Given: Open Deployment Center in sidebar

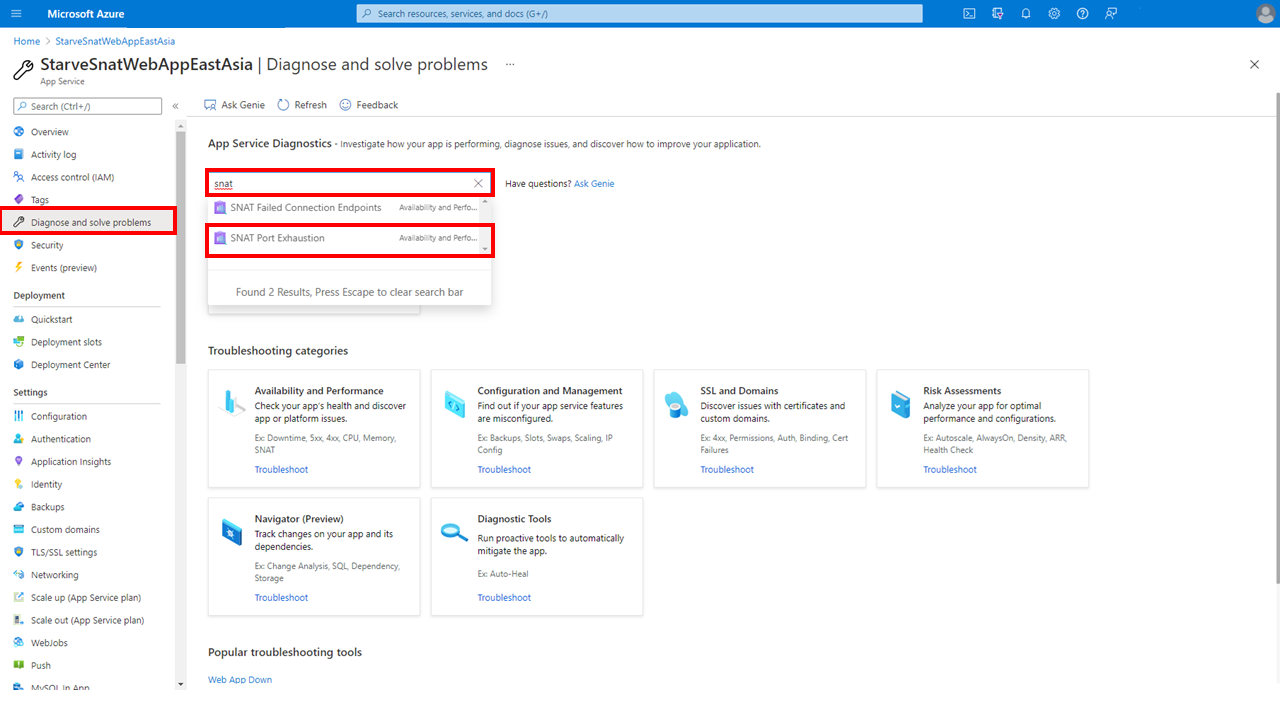Looking at the screenshot, I should point(70,365).
